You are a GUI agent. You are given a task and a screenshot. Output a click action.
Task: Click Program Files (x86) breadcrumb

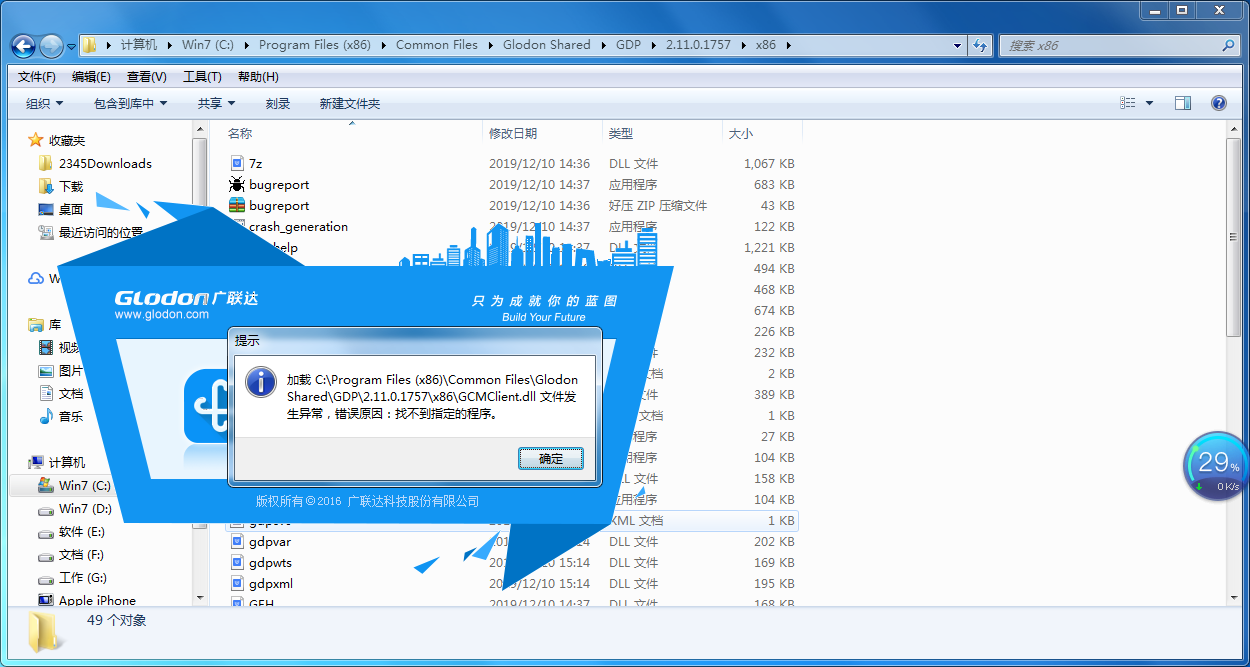click(x=314, y=45)
